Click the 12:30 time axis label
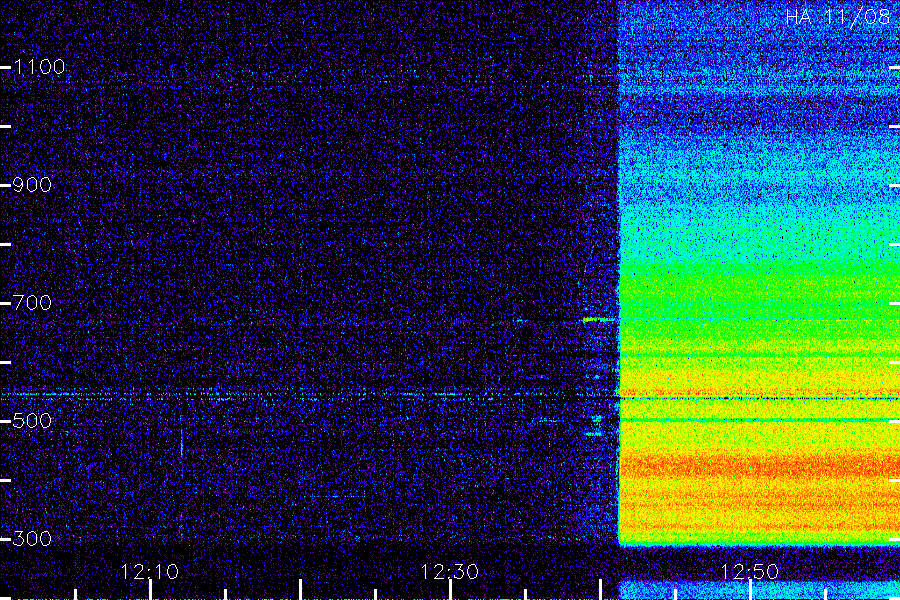The width and height of the screenshot is (900, 600). tap(449, 572)
